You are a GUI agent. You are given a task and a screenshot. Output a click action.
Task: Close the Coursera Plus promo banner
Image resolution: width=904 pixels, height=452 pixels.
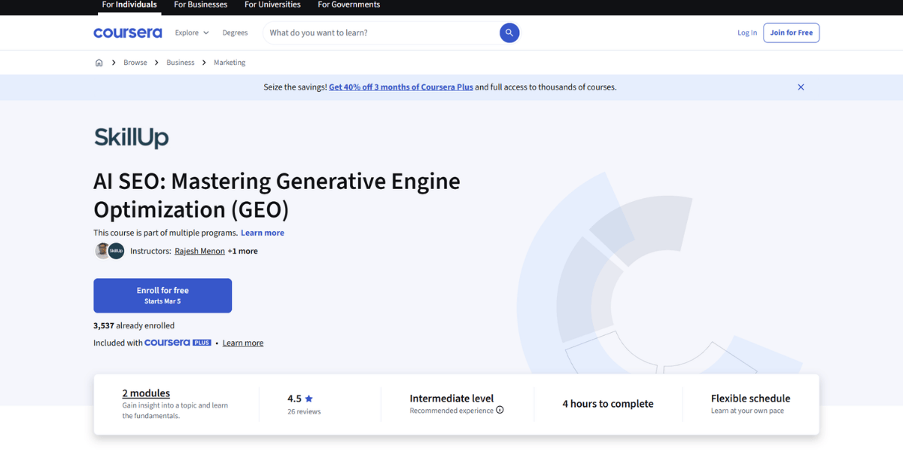tap(801, 87)
